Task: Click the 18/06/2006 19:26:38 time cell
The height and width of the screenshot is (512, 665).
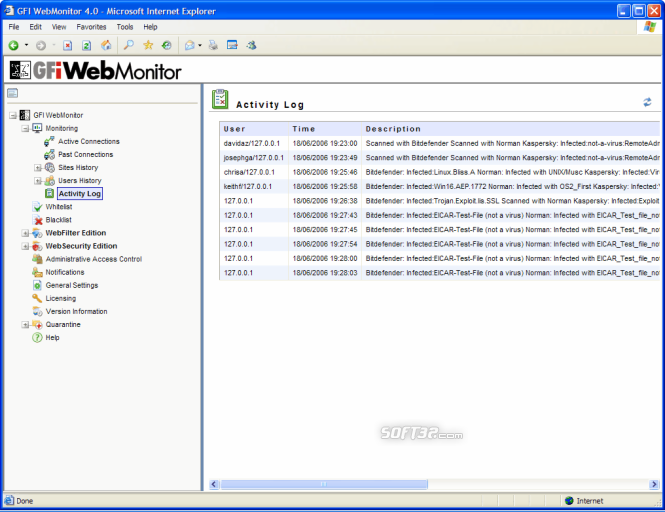Action: (325, 201)
